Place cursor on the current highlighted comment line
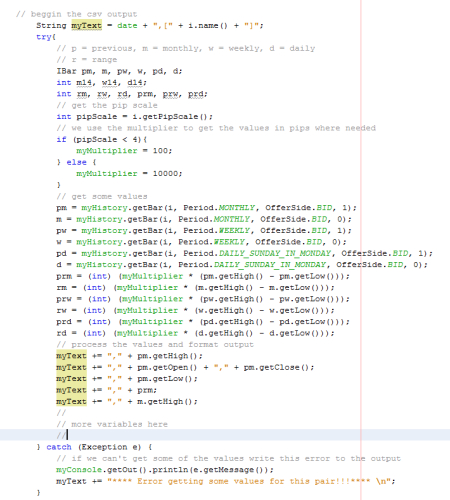The height and width of the screenshot is (500, 450). pos(225,435)
